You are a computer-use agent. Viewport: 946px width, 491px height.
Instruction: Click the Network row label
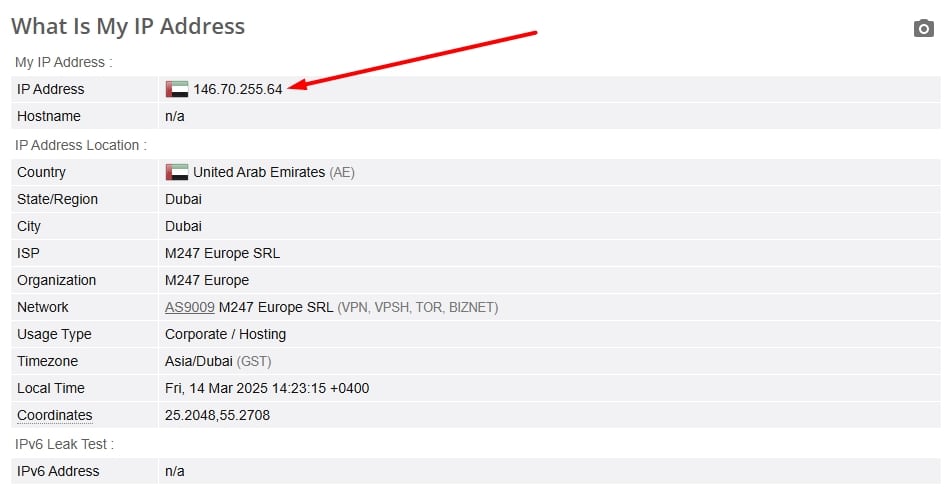[x=43, y=308]
